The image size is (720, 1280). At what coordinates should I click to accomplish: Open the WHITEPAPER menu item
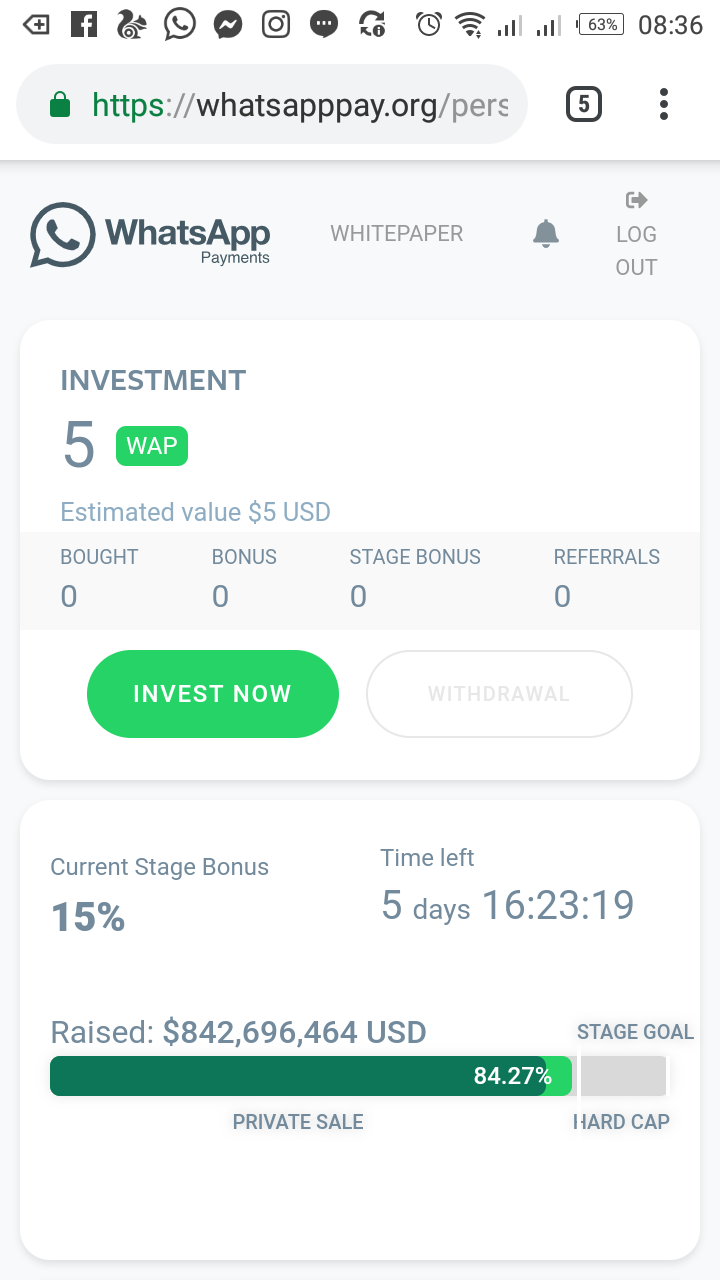pyautogui.click(x=397, y=234)
